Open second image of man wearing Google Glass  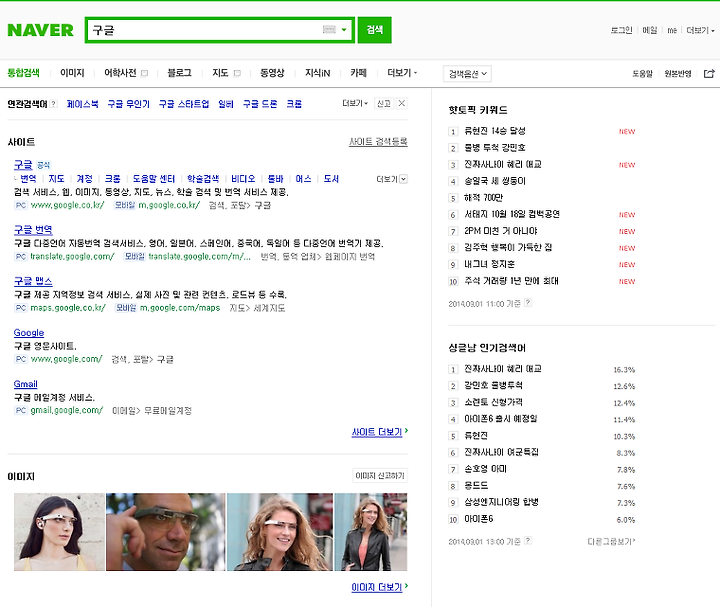[166, 532]
